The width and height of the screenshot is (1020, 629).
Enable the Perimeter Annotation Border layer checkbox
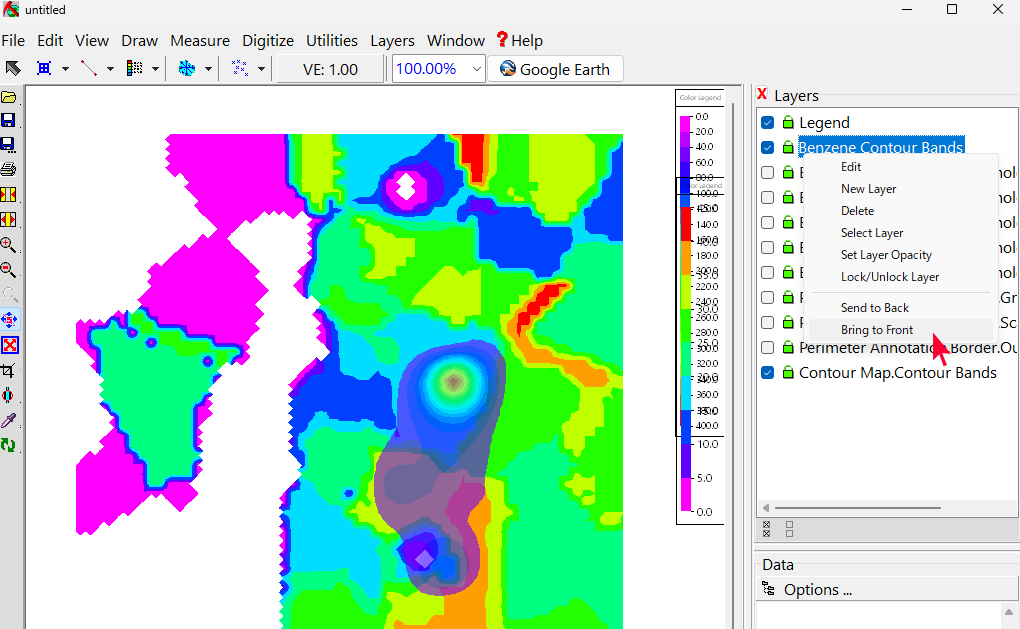click(x=768, y=348)
